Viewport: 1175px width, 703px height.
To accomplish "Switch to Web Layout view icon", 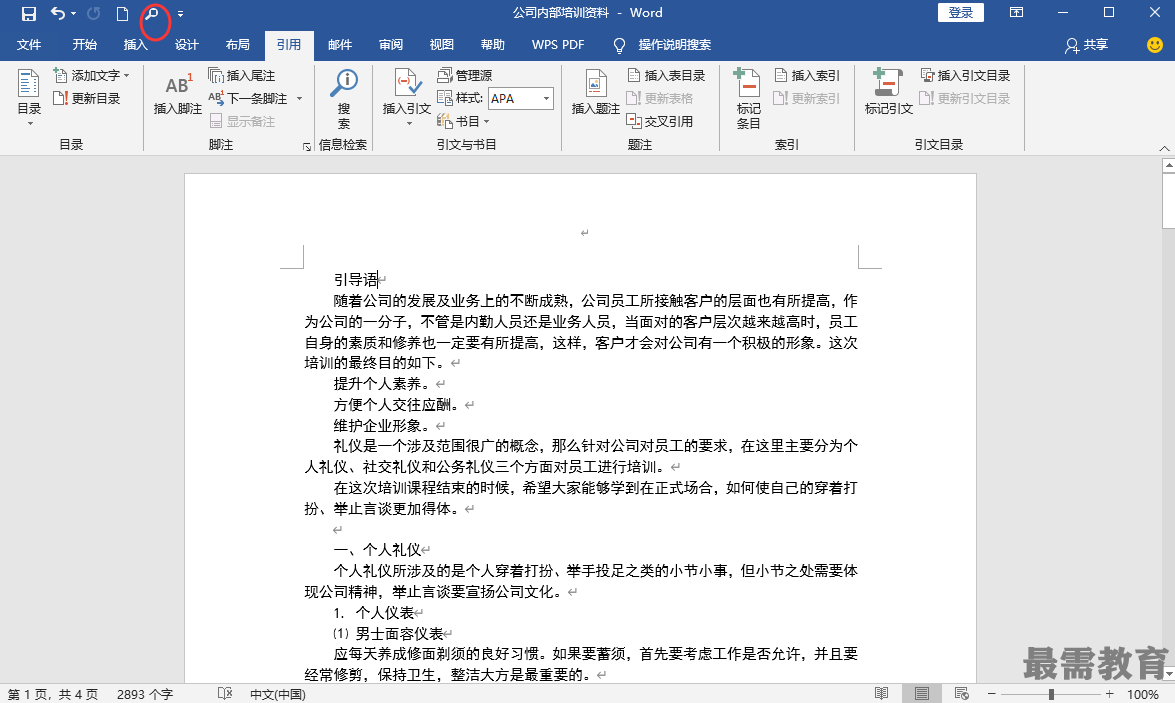I will point(961,694).
